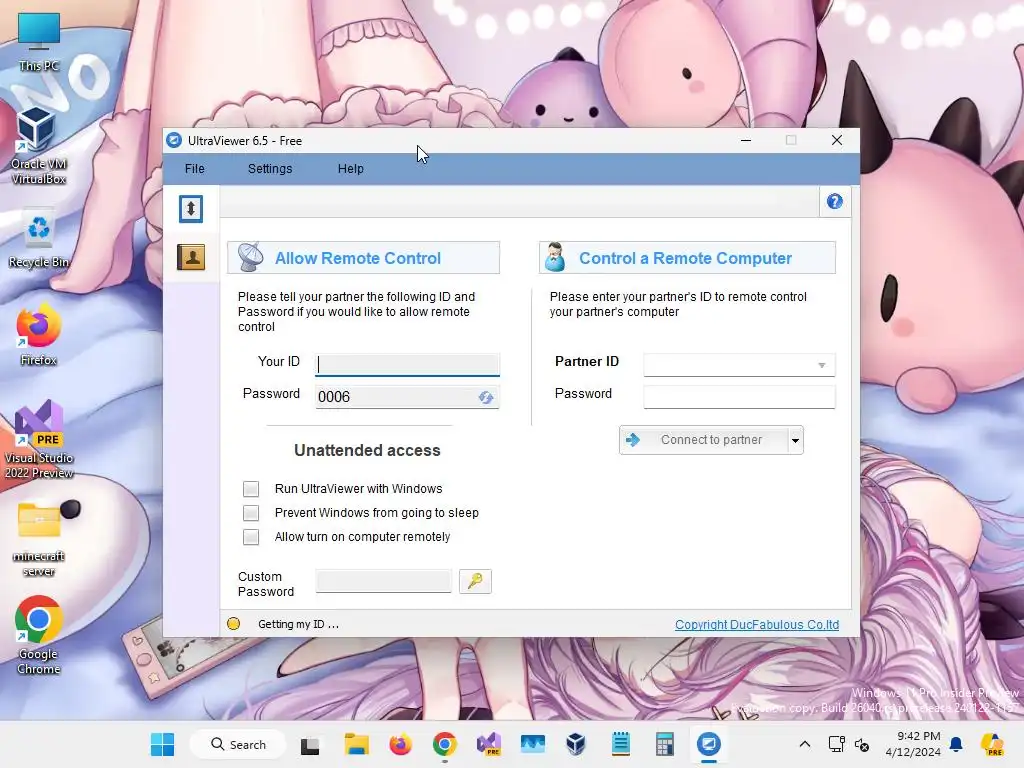Open the Connect to partner dropdown arrow
This screenshot has height=768, width=1024.
(x=795, y=440)
